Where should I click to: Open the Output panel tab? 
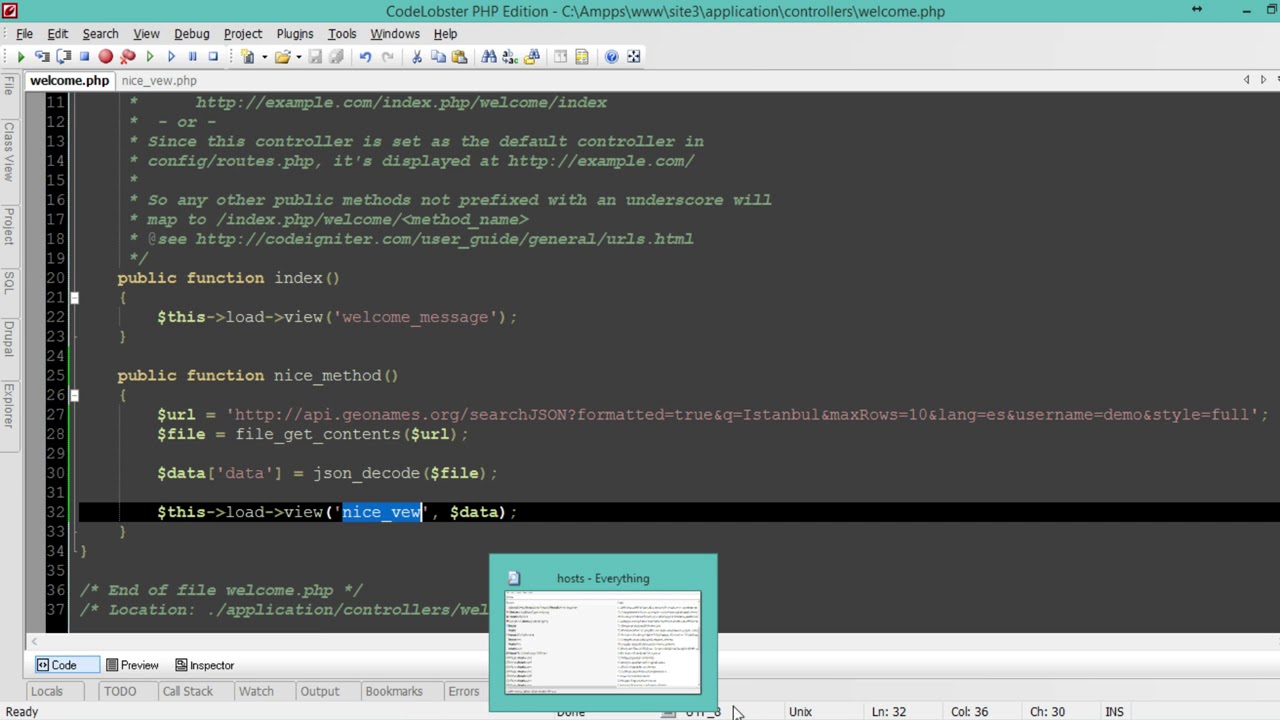320,691
